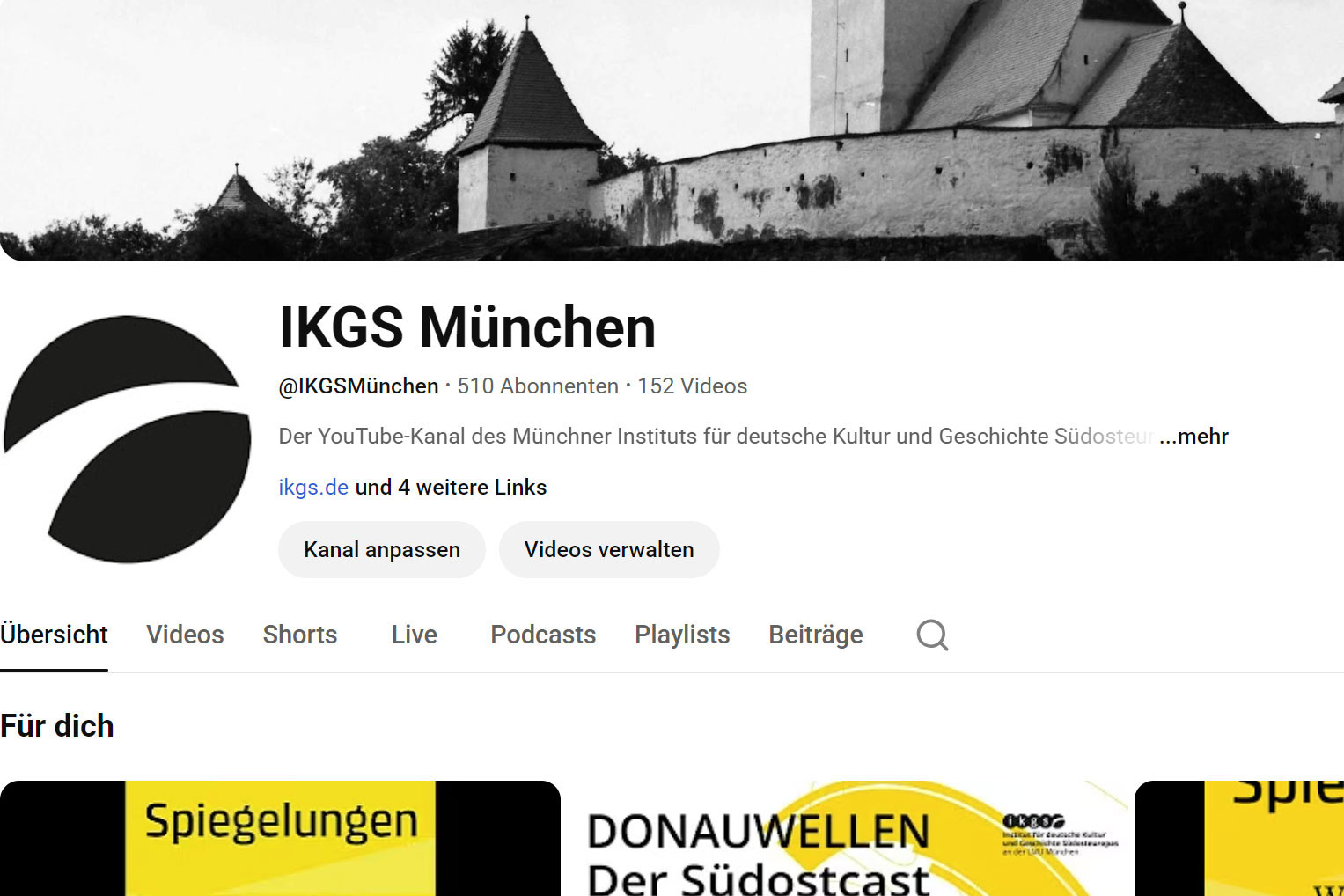The image size is (1344, 896).
Task: Go to the Beiträge tab
Action: click(816, 635)
